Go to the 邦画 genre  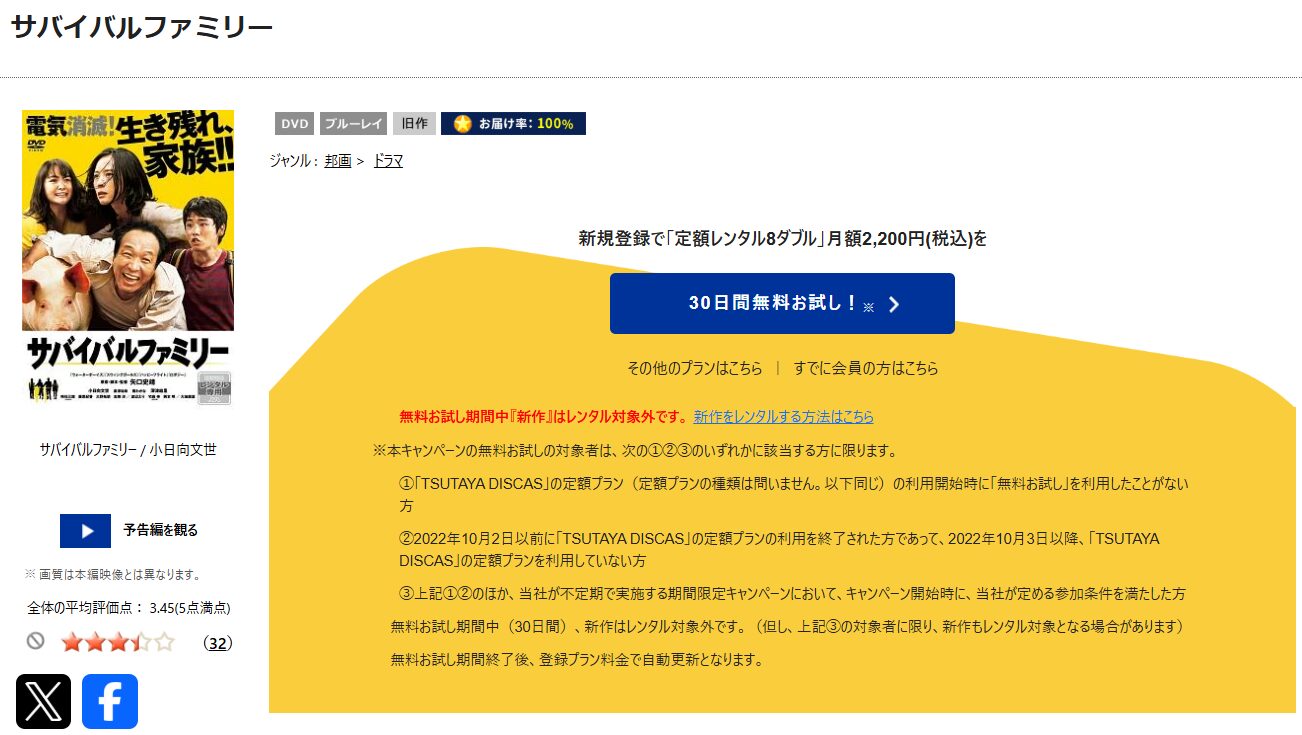click(338, 161)
